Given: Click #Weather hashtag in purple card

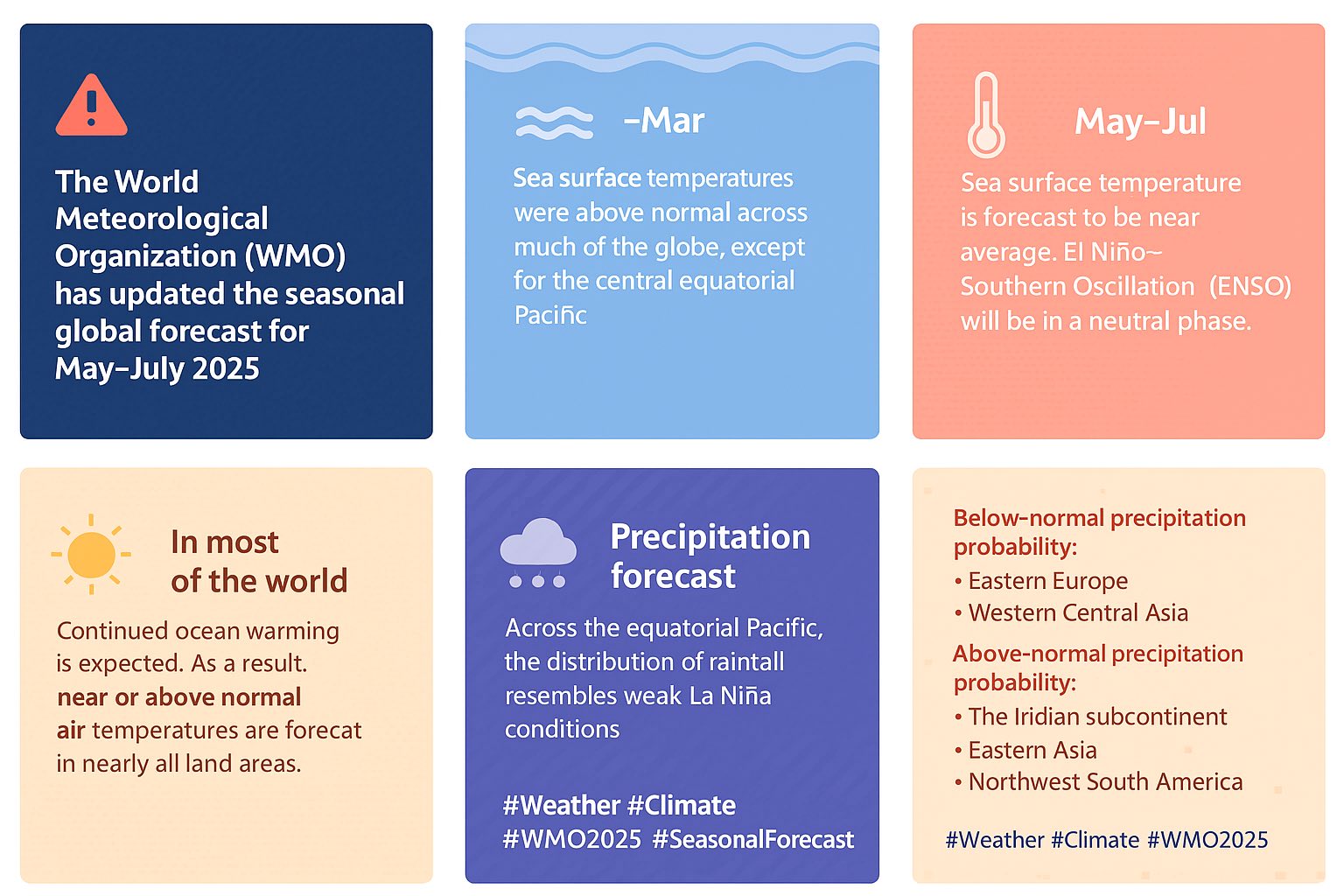Looking at the screenshot, I should (x=562, y=805).
